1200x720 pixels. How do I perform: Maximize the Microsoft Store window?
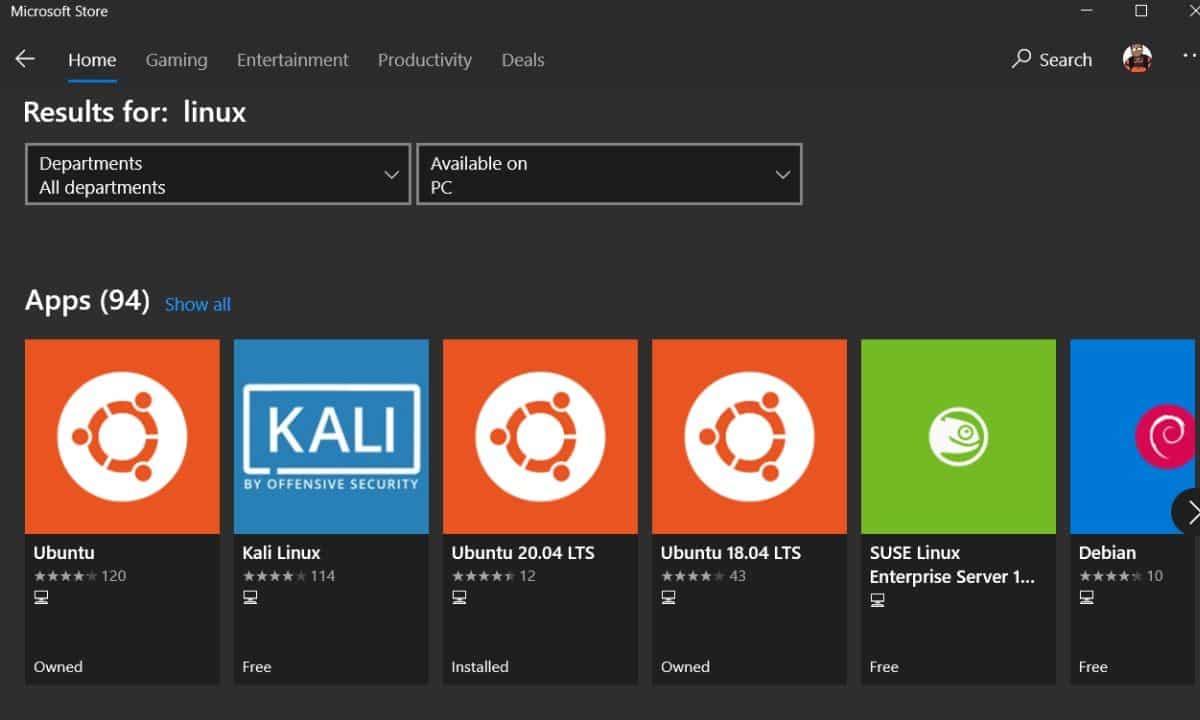tap(1141, 11)
